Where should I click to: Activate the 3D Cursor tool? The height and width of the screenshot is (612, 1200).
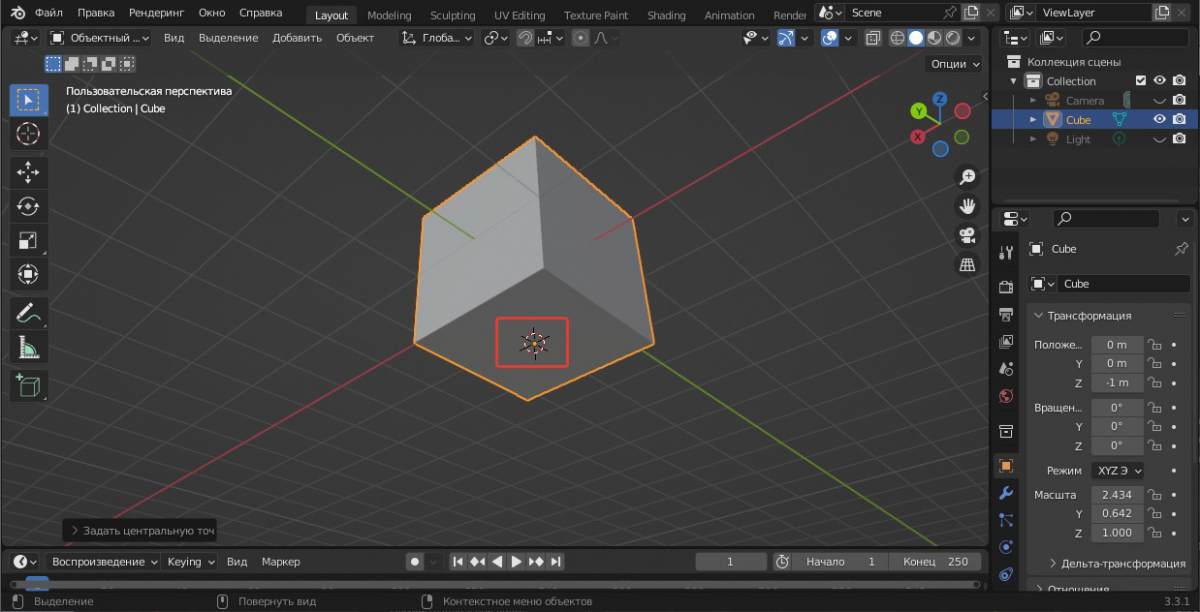[x=28, y=133]
